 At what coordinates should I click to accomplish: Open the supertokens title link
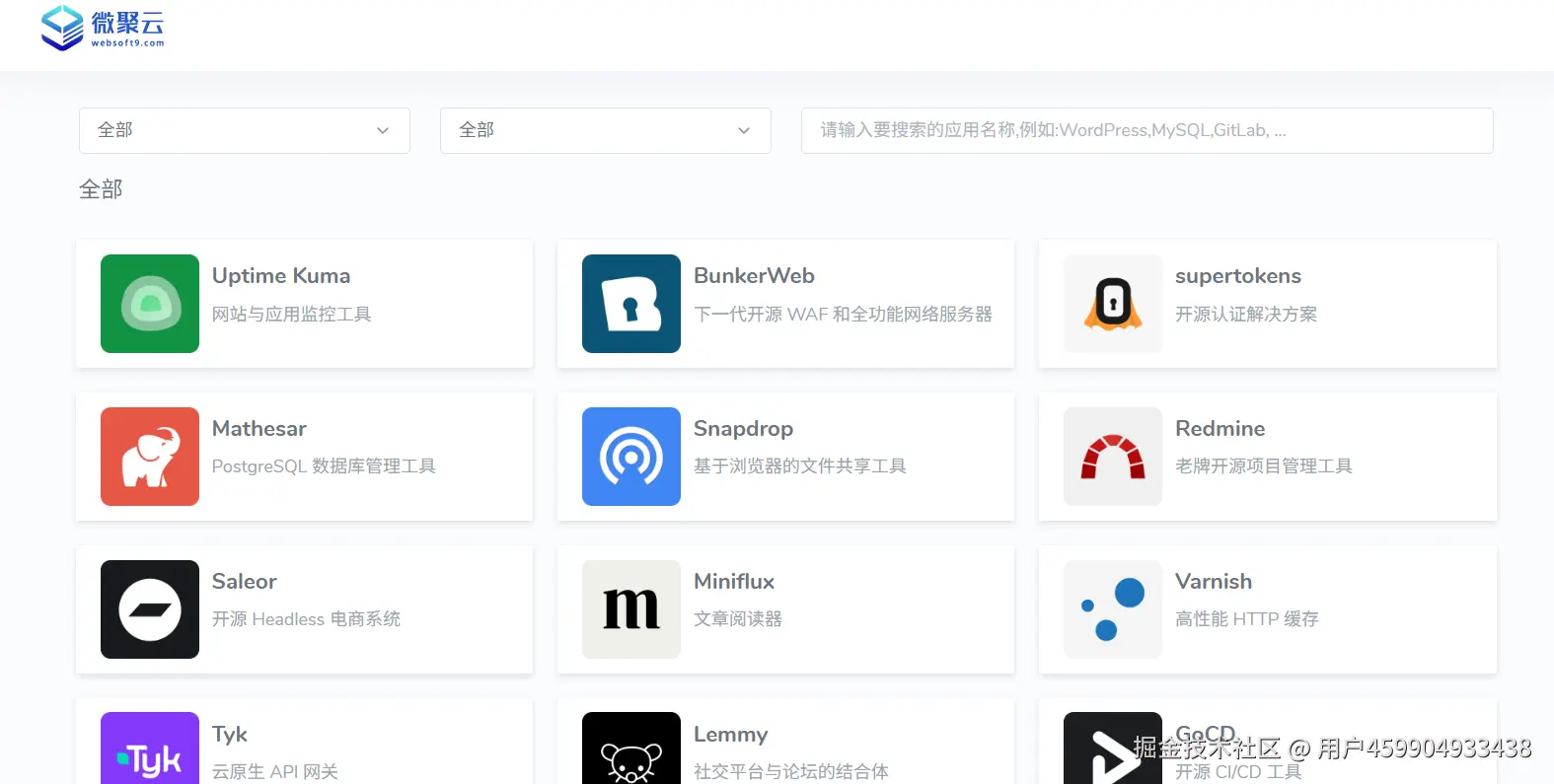1238,276
